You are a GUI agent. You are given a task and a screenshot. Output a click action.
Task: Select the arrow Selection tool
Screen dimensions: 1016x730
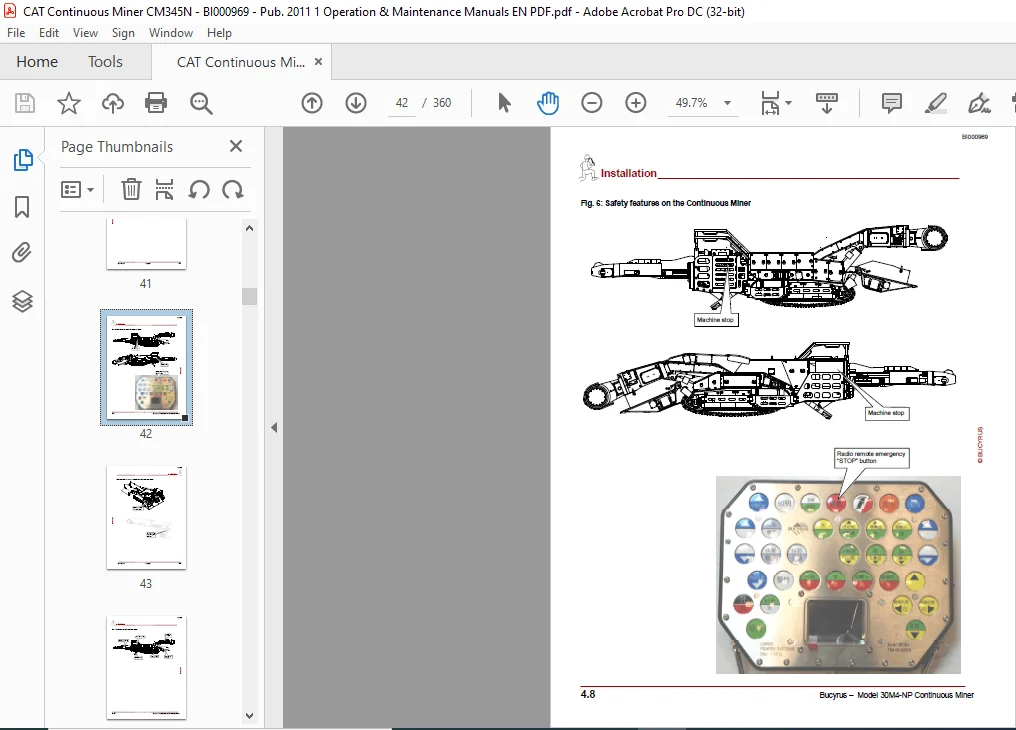504,103
